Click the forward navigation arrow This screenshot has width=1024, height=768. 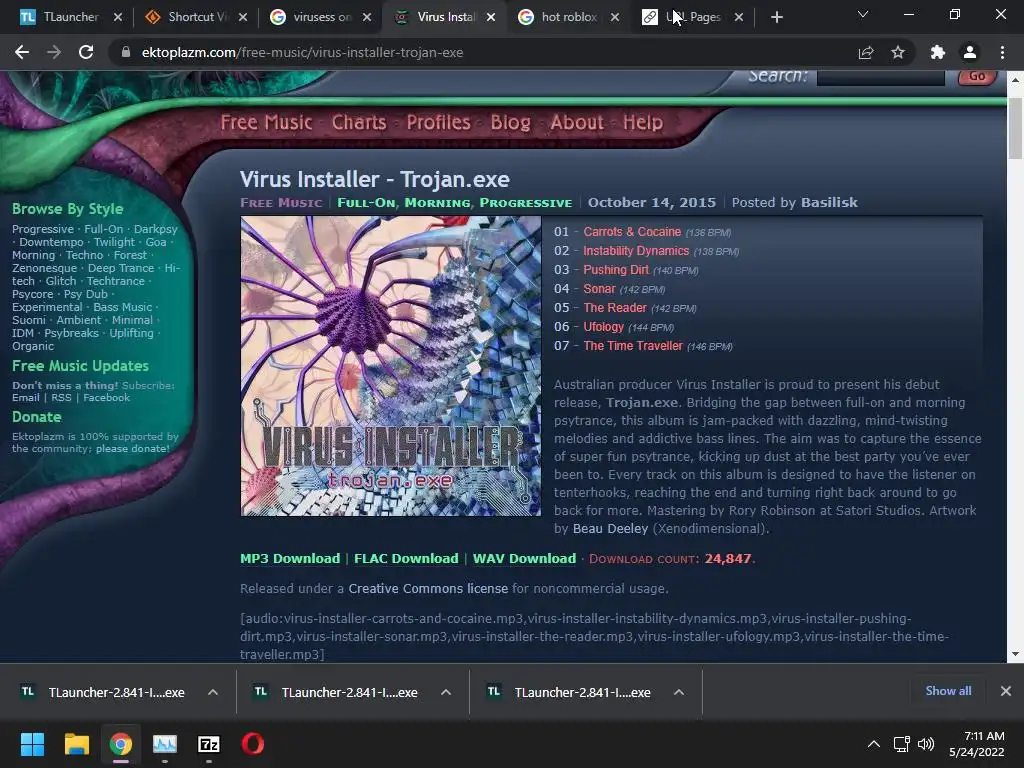click(x=54, y=52)
